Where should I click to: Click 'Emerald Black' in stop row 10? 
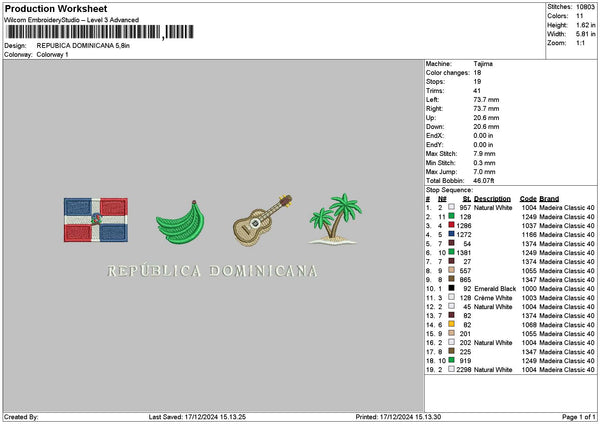tap(495, 289)
